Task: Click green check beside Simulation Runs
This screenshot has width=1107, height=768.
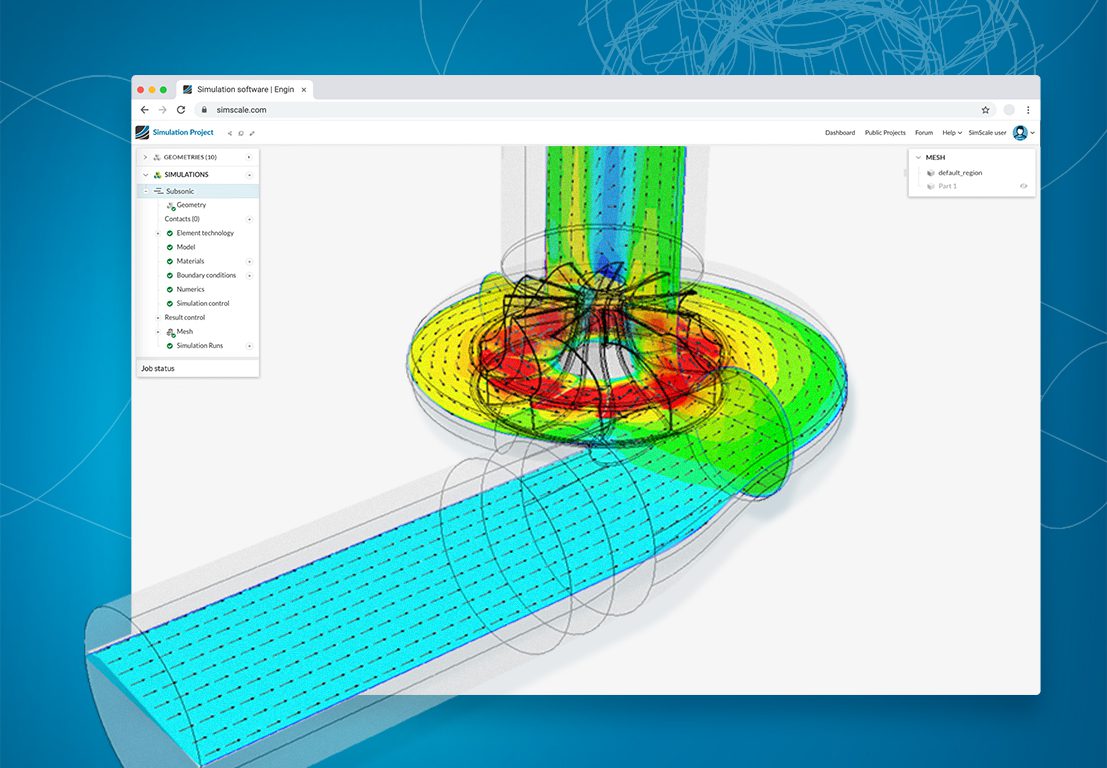Action: (x=169, y=346)
